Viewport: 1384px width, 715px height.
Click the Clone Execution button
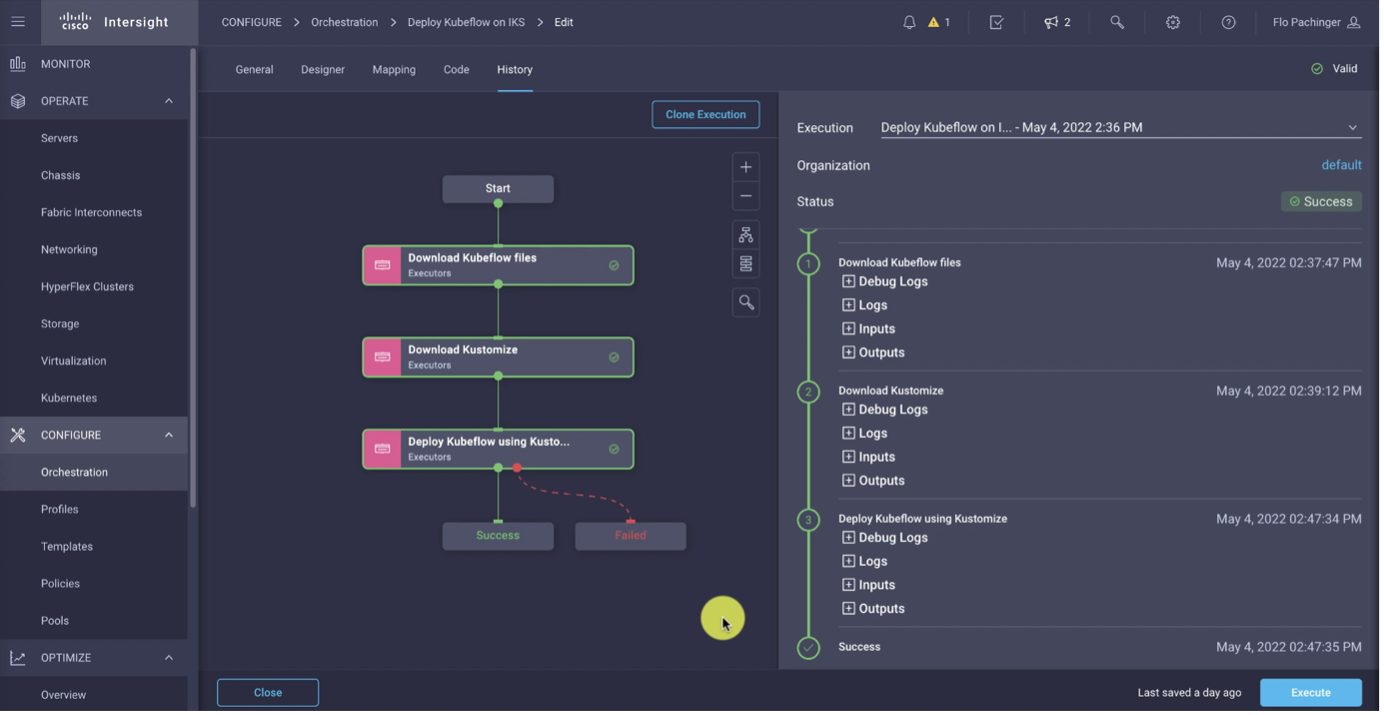pyautogui.click(x=705, y=115)
